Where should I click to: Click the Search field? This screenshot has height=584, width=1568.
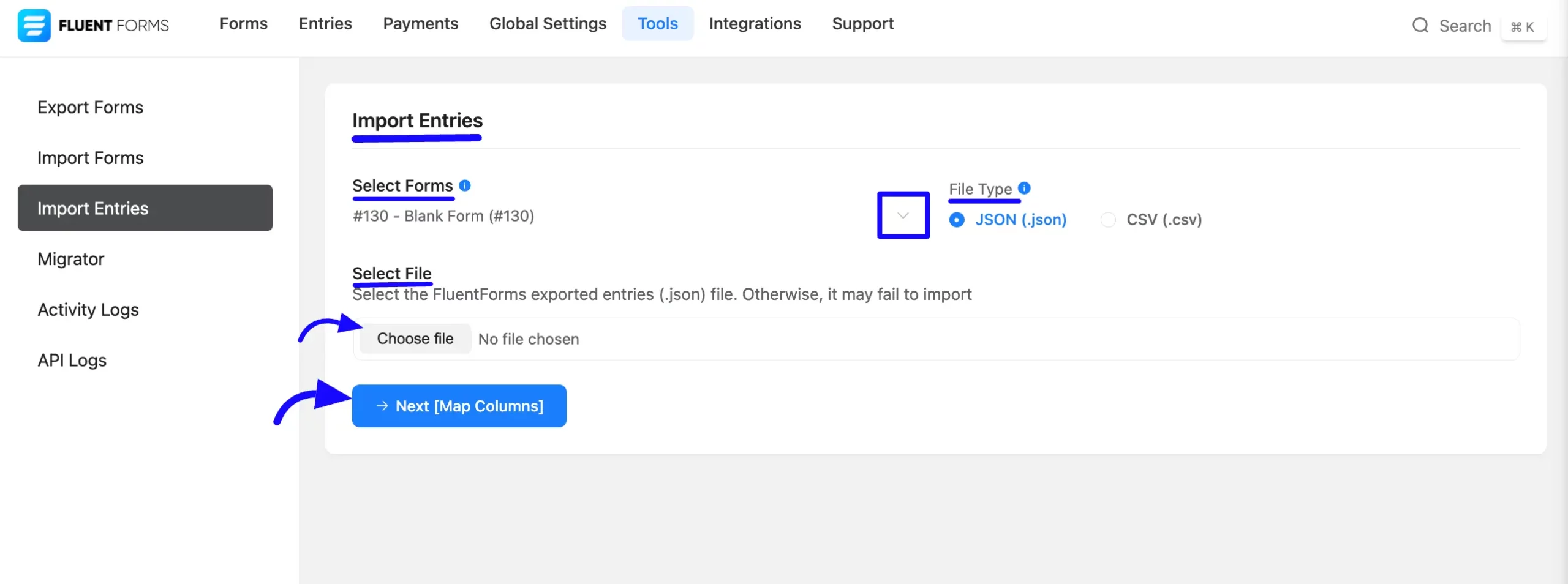(x=1465, y=26)
